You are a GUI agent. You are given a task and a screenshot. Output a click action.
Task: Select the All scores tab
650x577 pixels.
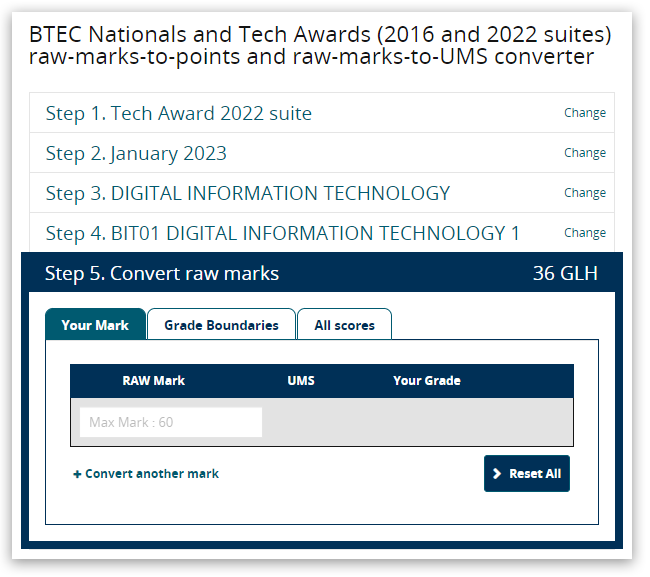point(344,325)
